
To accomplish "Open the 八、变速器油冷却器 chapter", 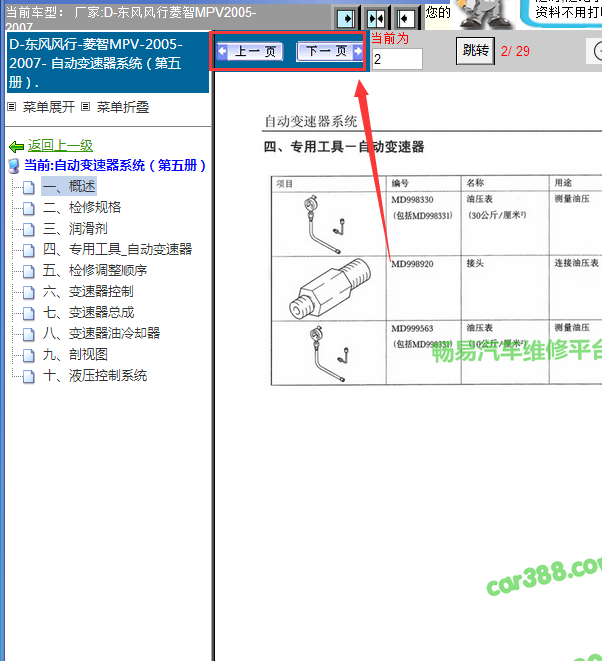I will (101, 333).
